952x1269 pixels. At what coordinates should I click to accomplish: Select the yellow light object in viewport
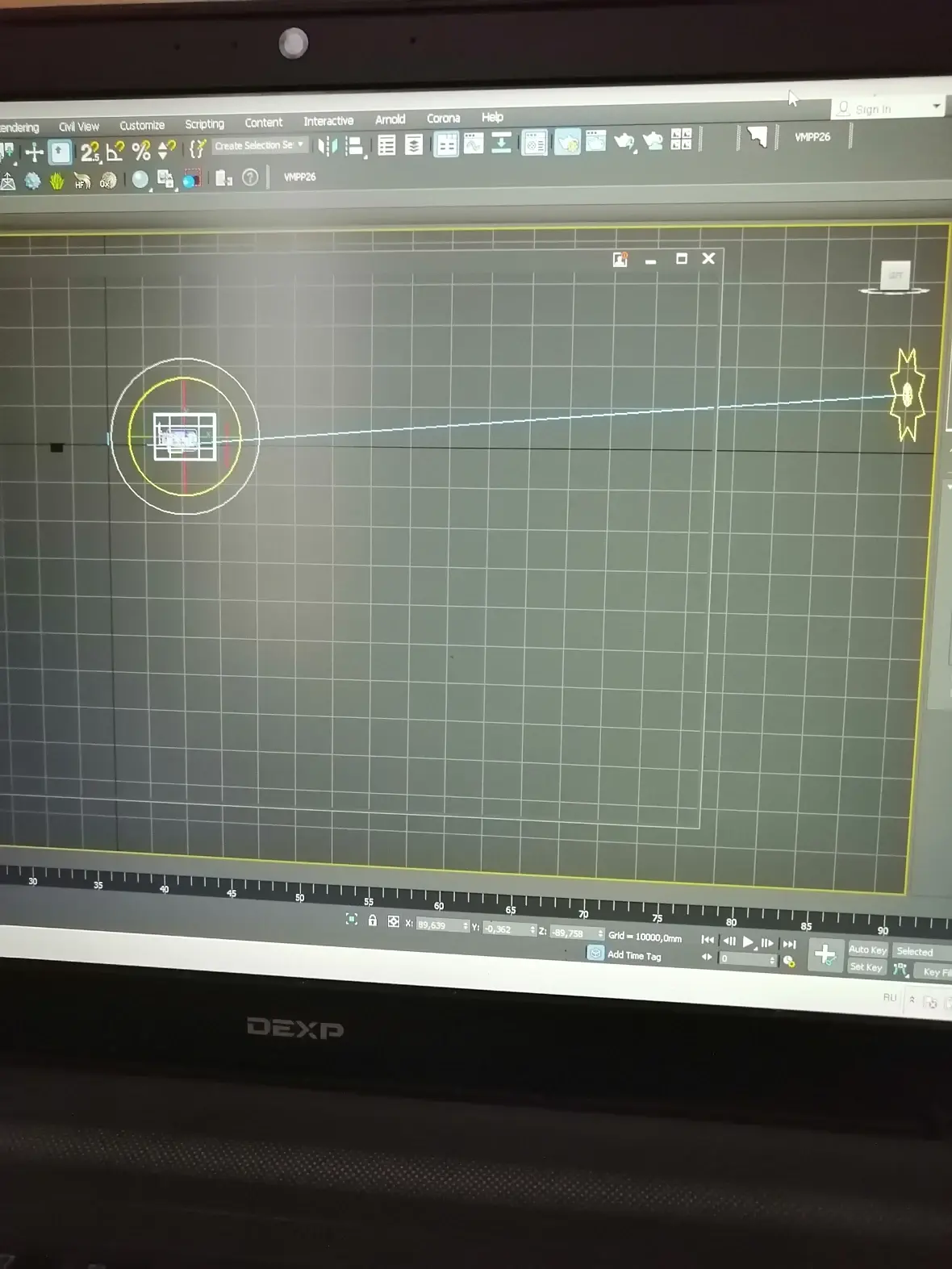point(907,394)
